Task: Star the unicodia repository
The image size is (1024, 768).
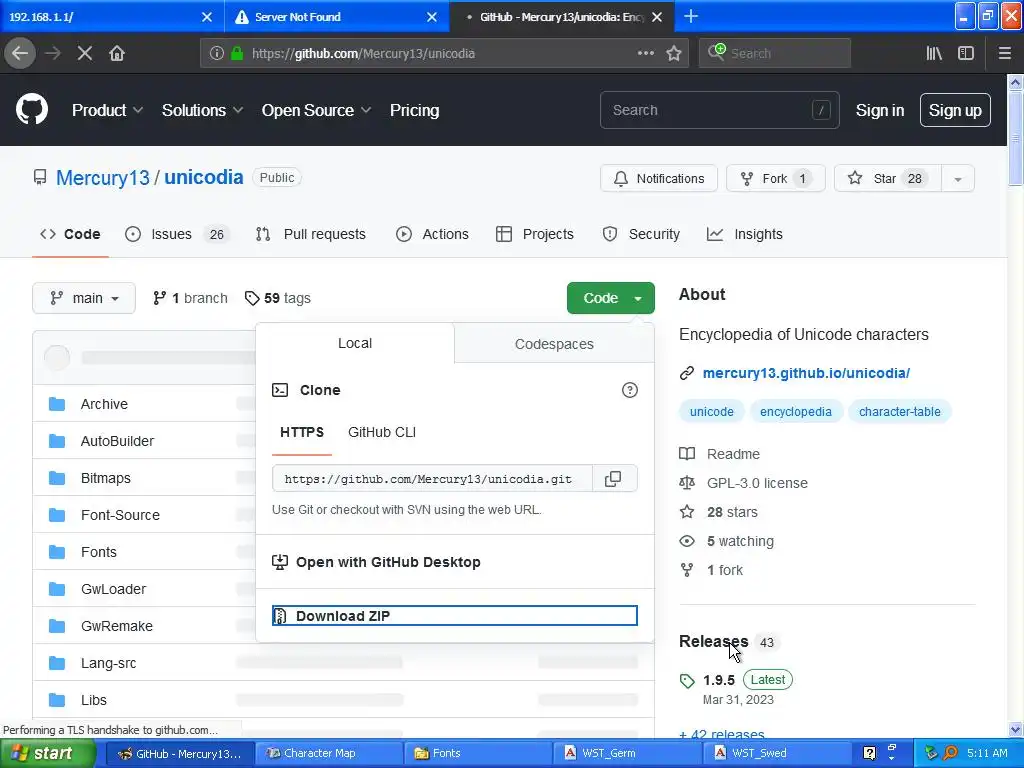Action: 888,179
